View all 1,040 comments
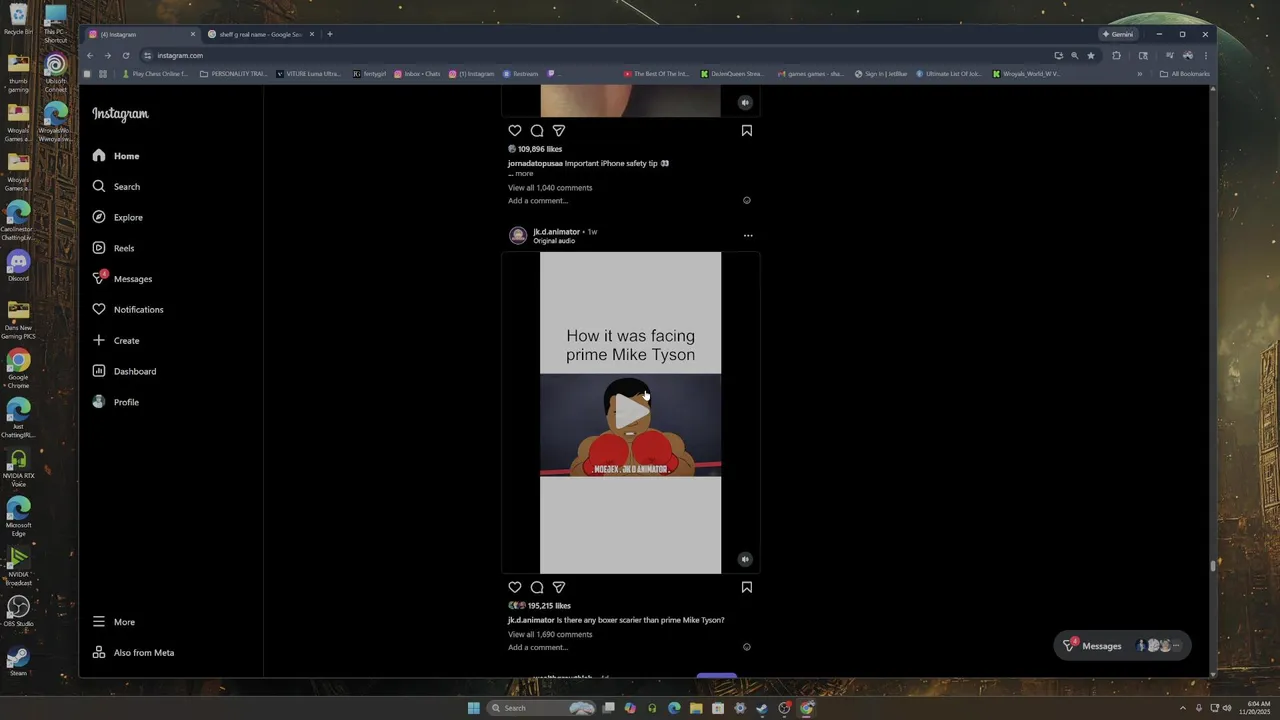 tap(550, 188)
